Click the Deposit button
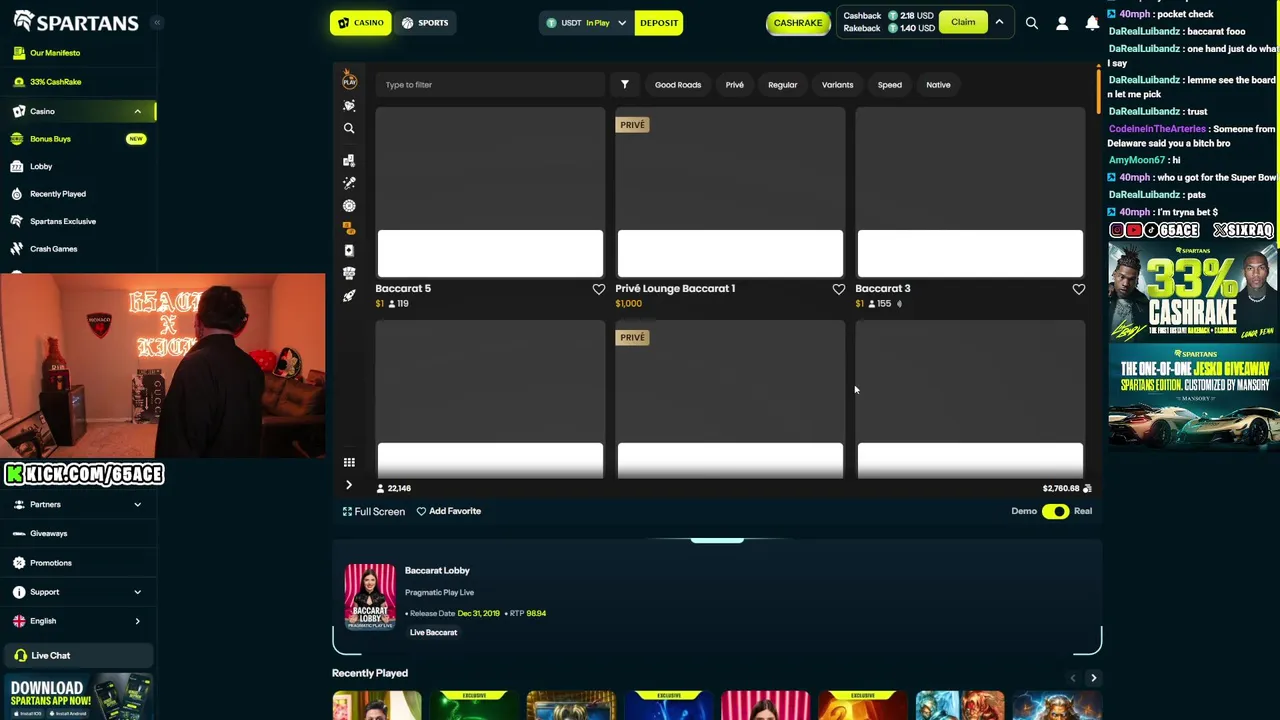The width and height of the screenshot is (1280, 720). click(x=659, y=23)
